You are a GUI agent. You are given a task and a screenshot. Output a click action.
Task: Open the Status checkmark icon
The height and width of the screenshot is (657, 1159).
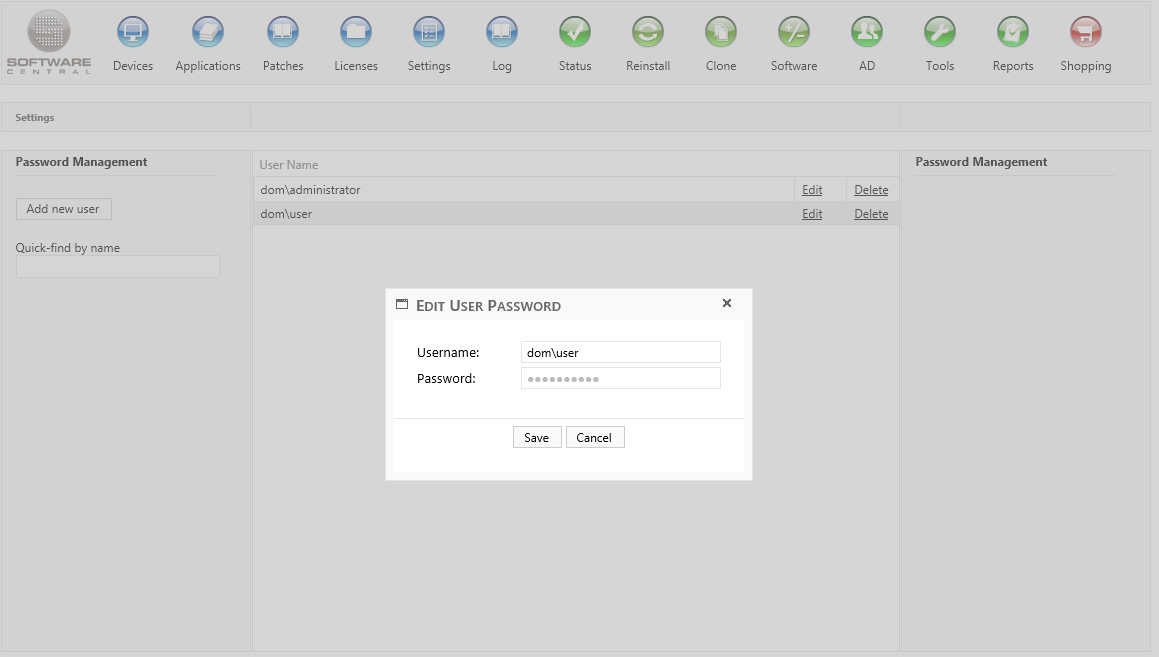(x=575, y=32)
